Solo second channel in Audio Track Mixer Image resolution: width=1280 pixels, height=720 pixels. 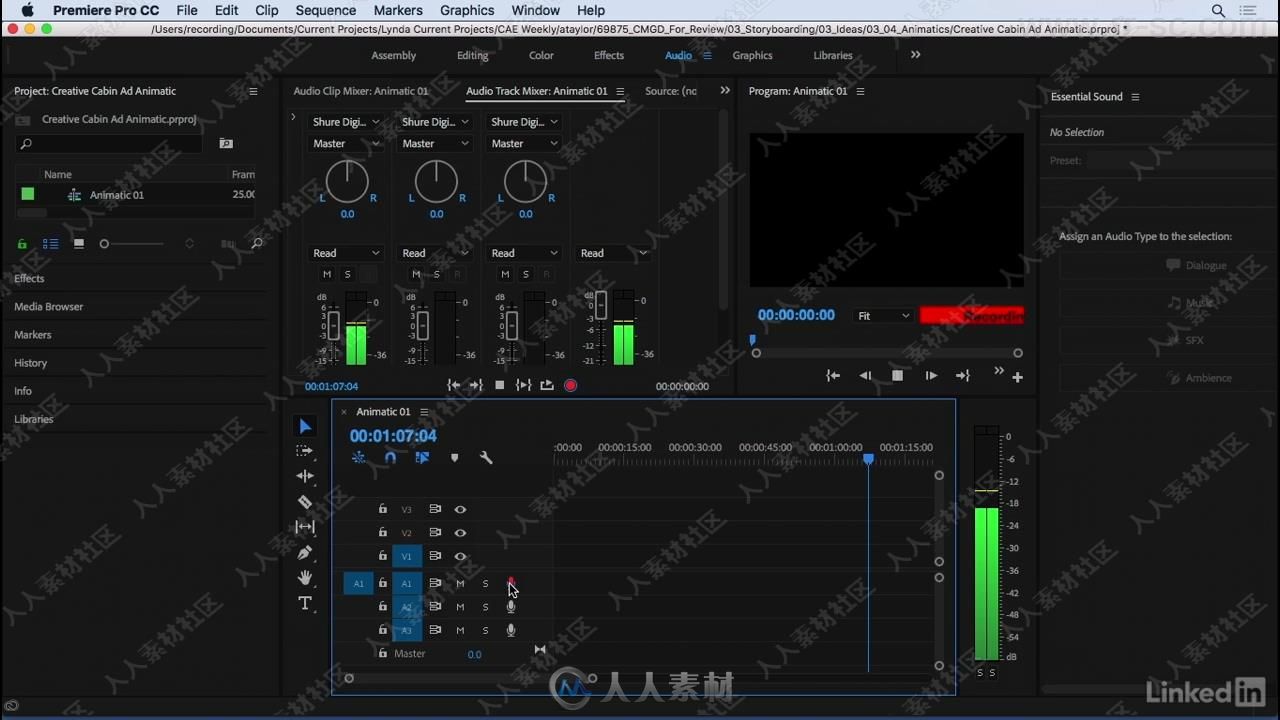pos(437,274)
